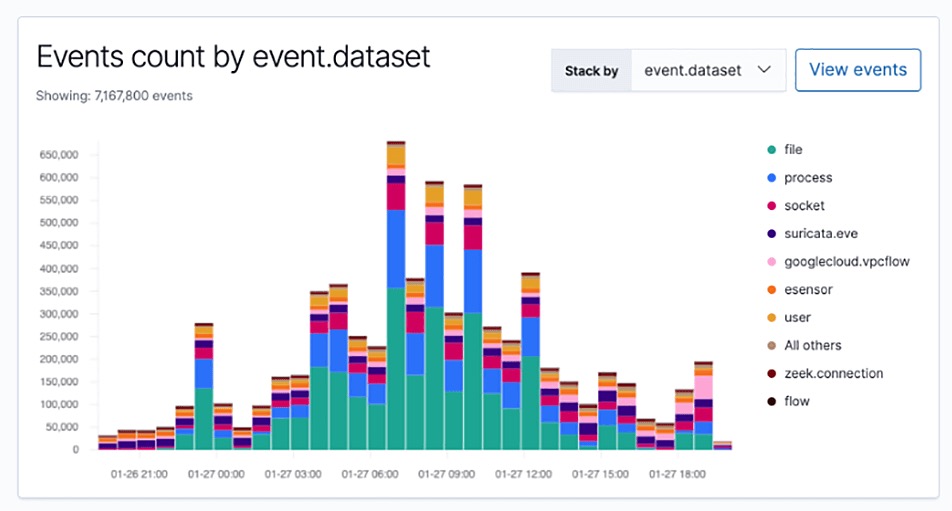Click the 01-27 09:00 axis label
This screenshot has width=952, height=511.
[445, 474]
